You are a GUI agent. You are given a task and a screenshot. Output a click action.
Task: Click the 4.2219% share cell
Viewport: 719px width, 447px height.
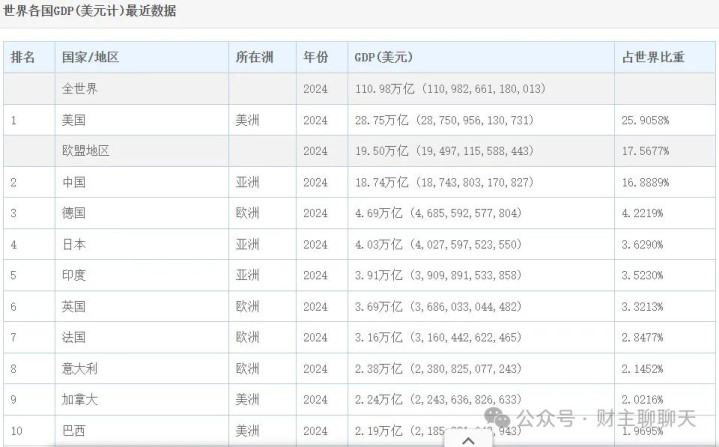(x=642, y=213)
